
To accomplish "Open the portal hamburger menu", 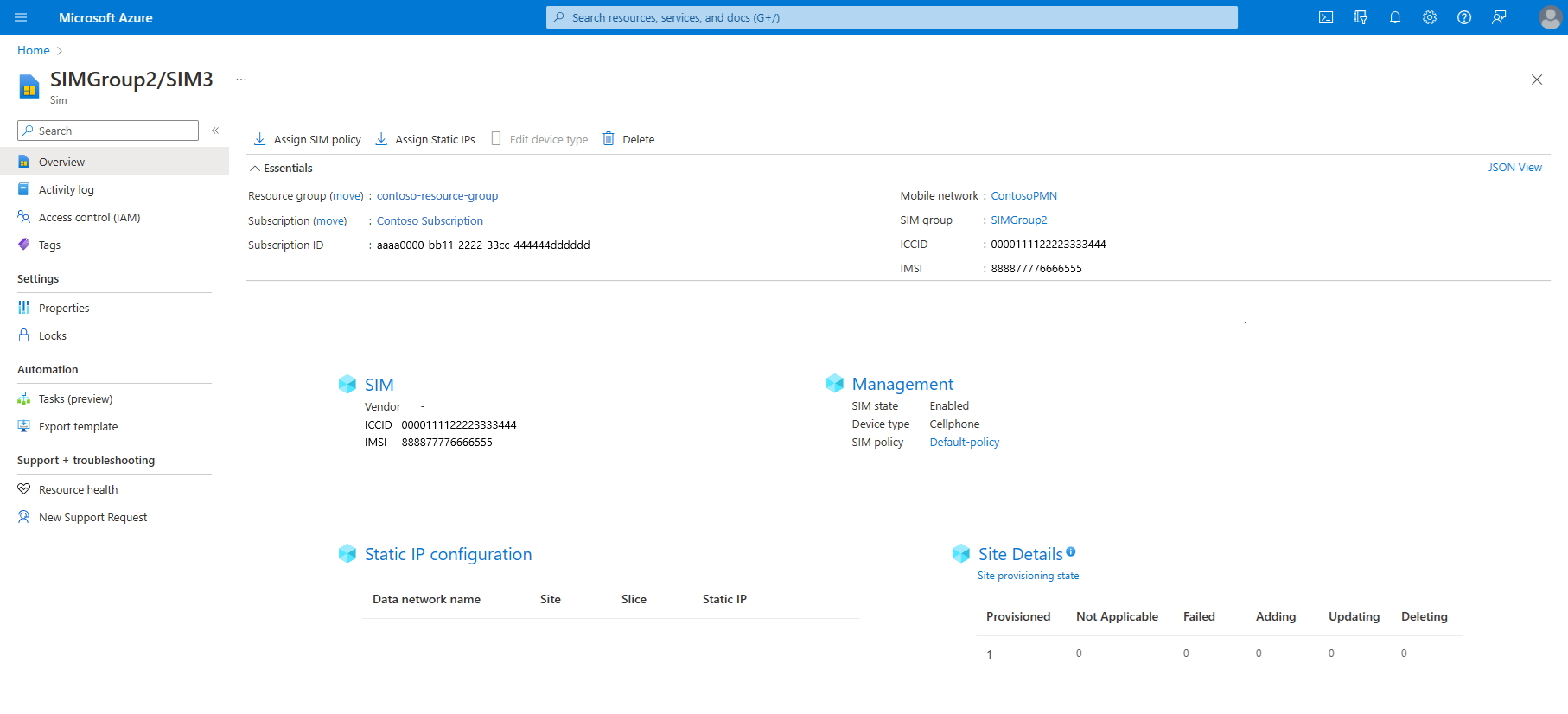I will pyautogui.click(x=22, y=17).
